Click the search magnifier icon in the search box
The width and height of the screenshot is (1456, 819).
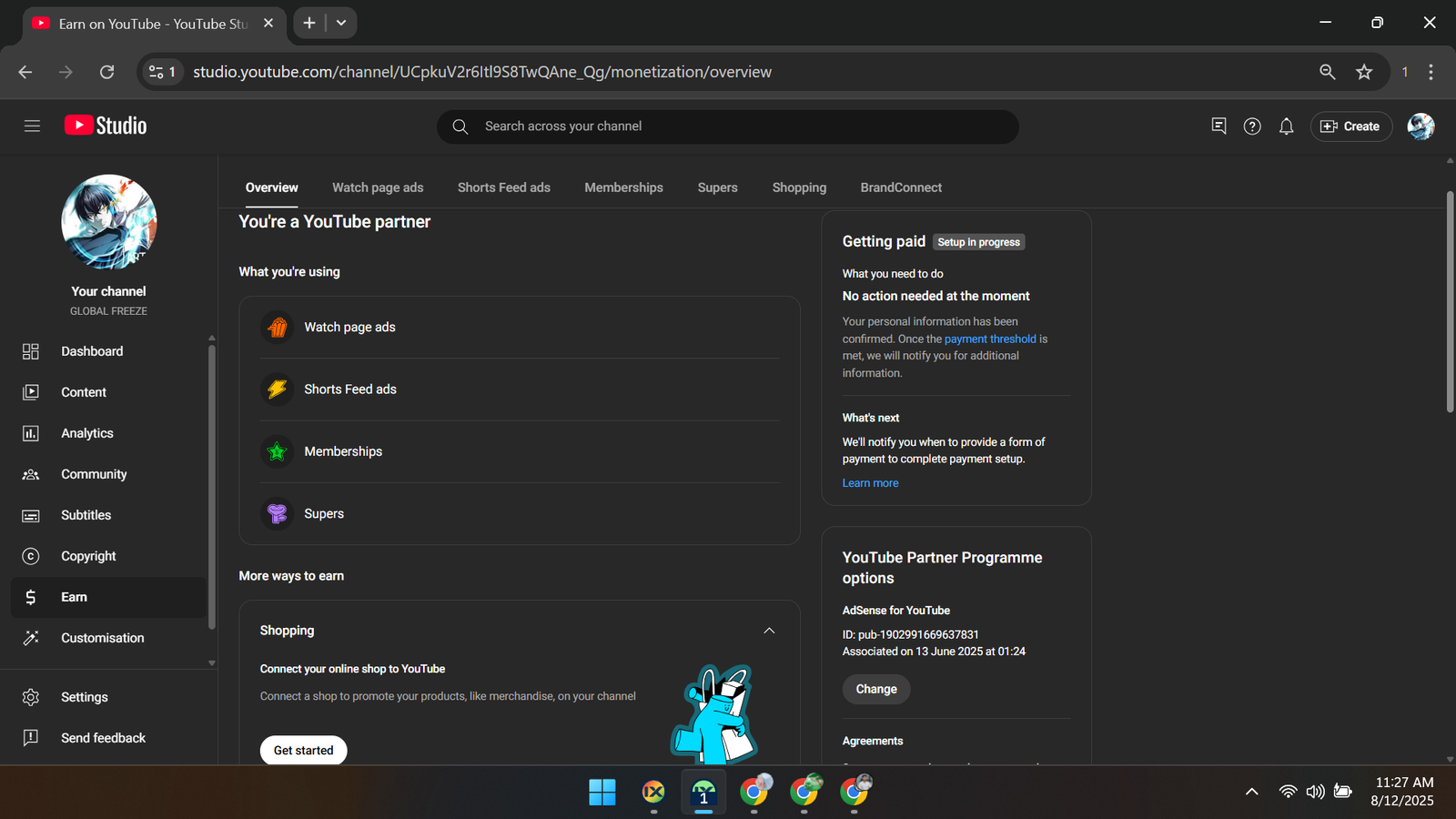coord(460,126)
